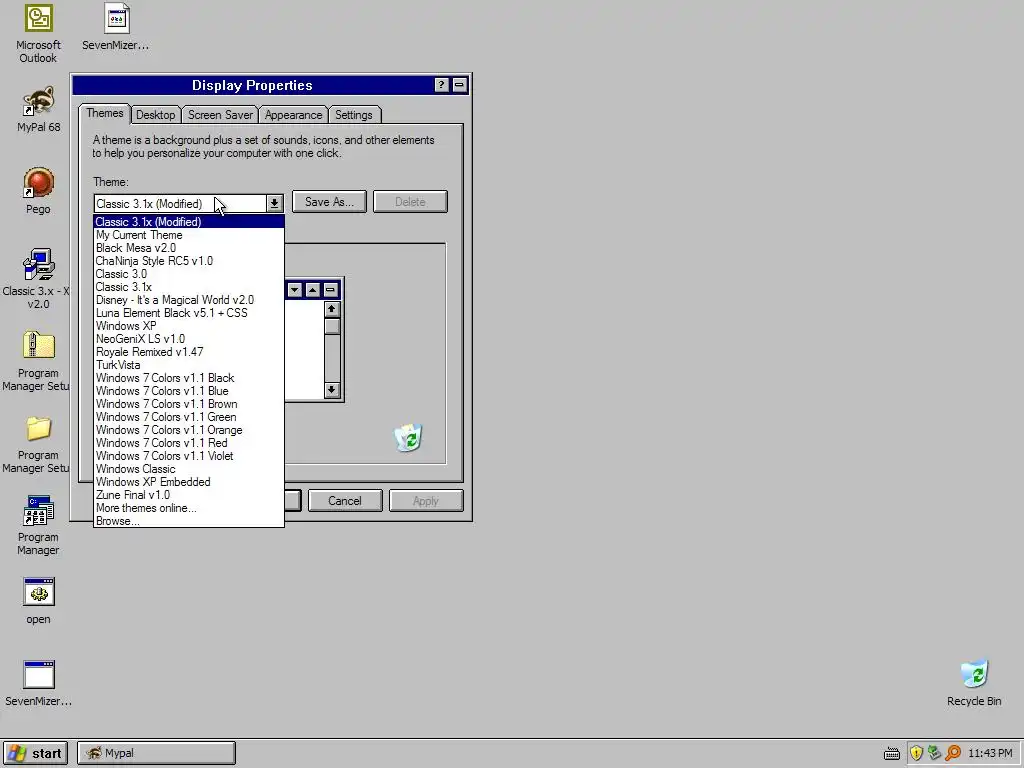Click the preview window up-arrow title button
Screen dimensions: 1024x768
pyautogui.click(x=313, y=290)
